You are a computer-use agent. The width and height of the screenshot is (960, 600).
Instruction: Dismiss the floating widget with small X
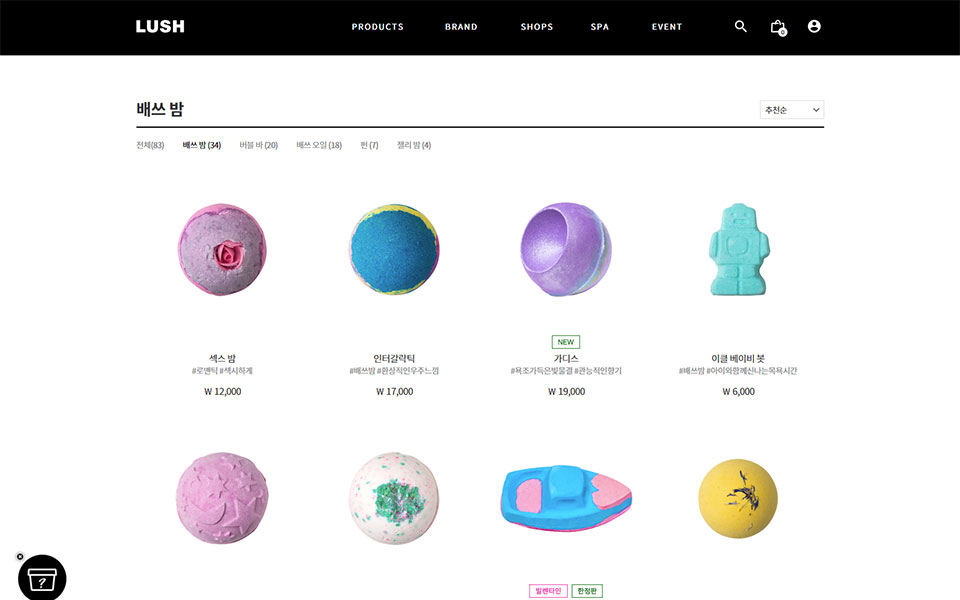(x=20, y=557)
